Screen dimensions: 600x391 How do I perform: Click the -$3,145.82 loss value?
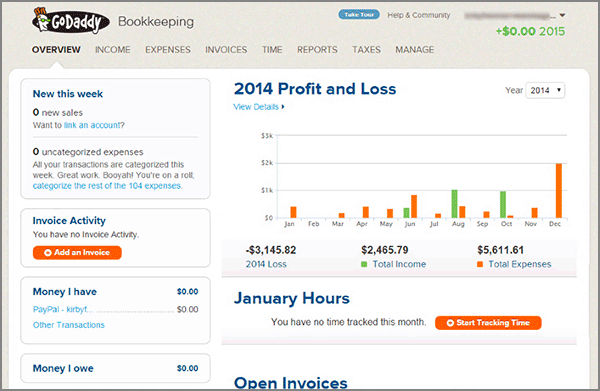pos(271,250)
